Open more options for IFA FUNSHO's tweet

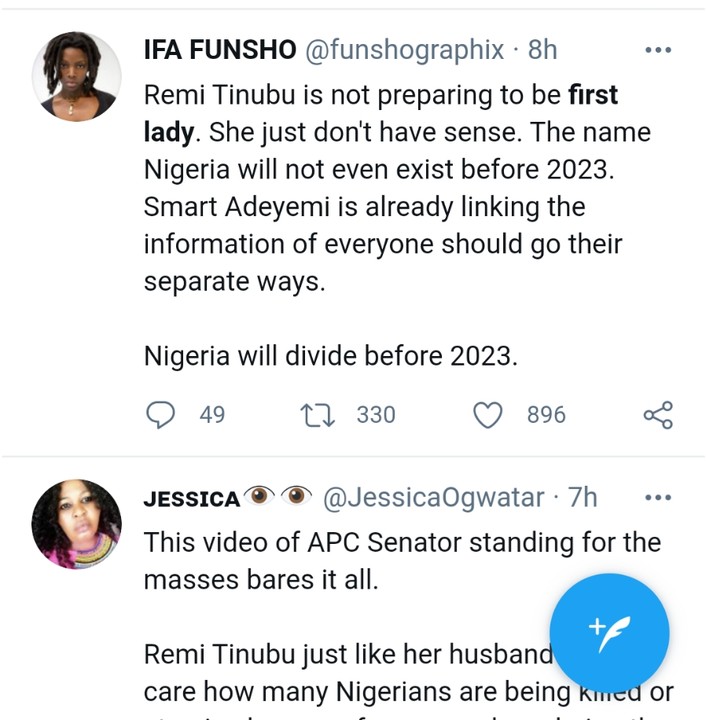coord(657,50)
